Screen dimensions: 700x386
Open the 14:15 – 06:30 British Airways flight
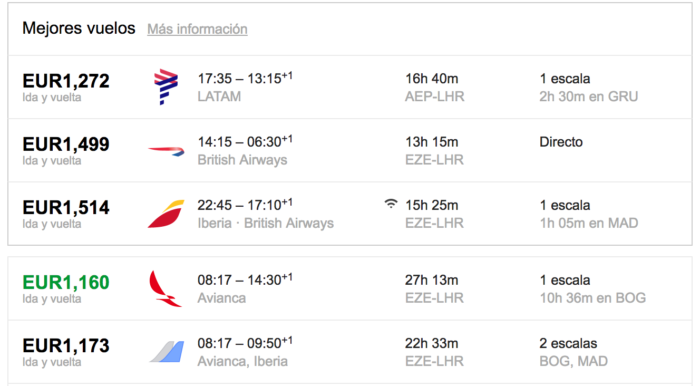tap(245, 142)
